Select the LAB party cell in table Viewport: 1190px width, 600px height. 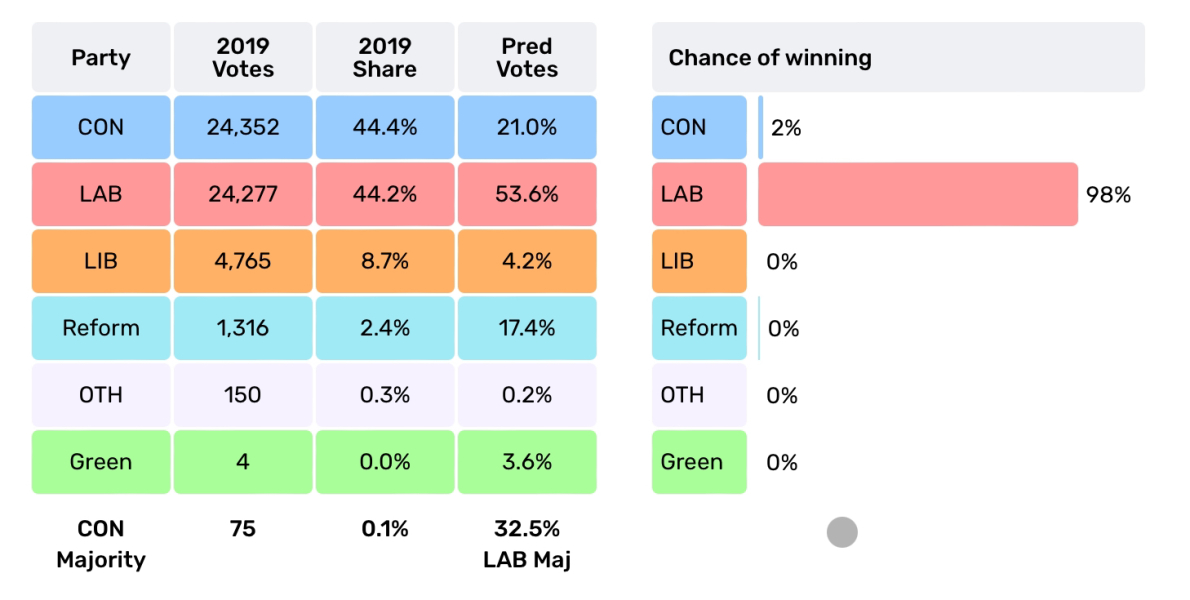(x=101, y=194)
